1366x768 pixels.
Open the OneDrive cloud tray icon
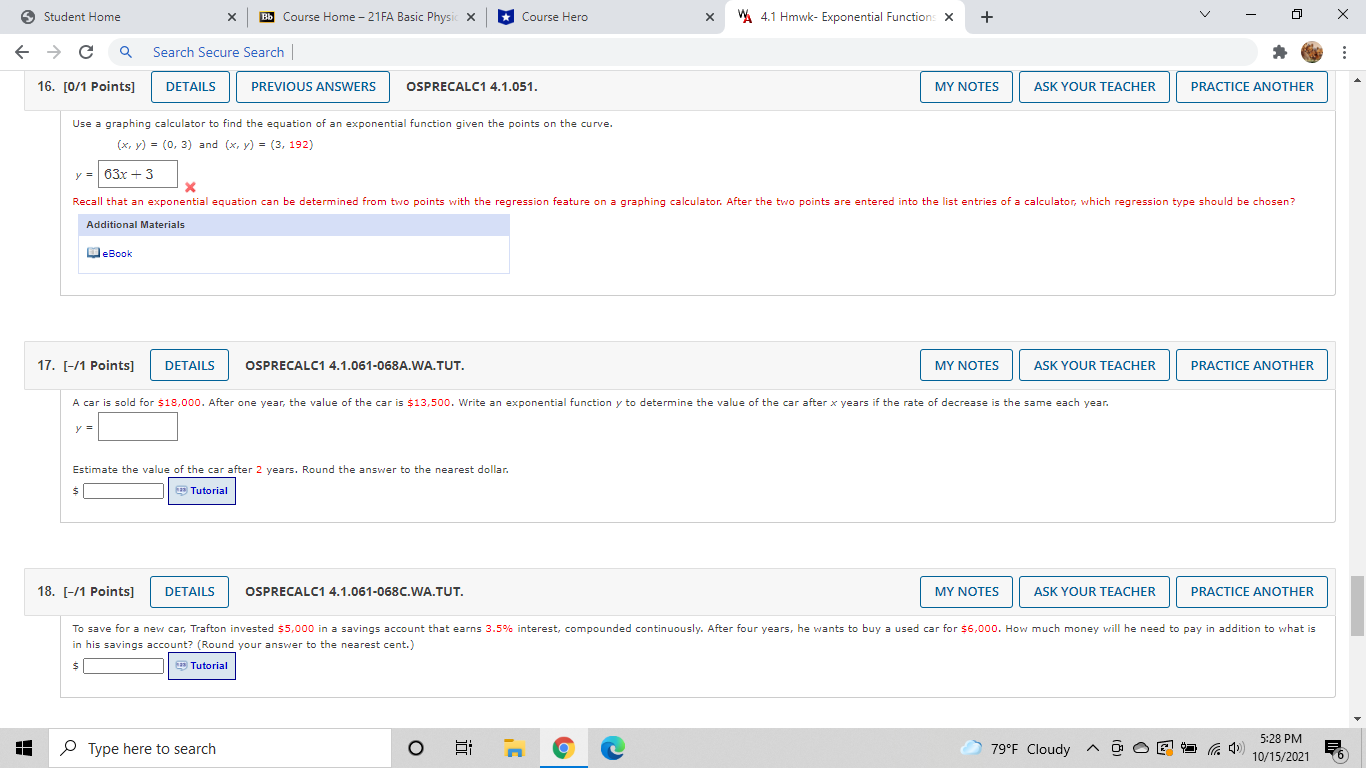click(1141, 748)
